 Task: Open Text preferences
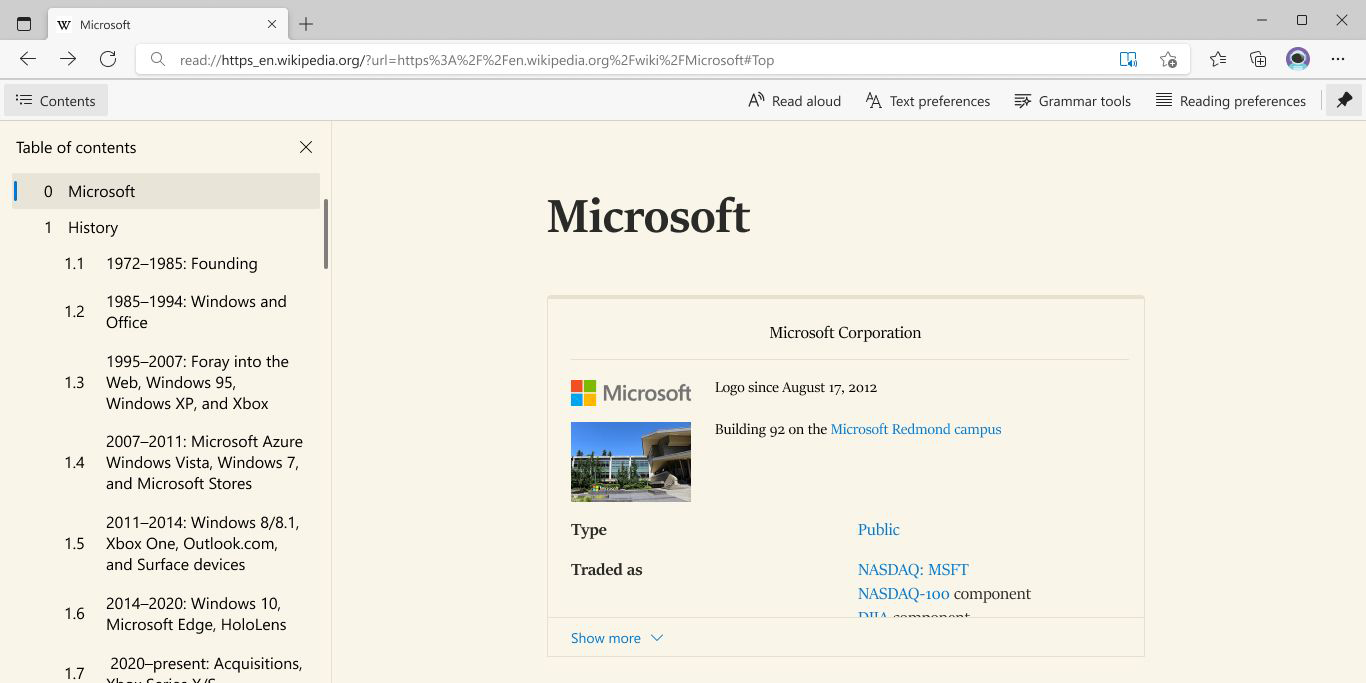(x=927, y=100)
